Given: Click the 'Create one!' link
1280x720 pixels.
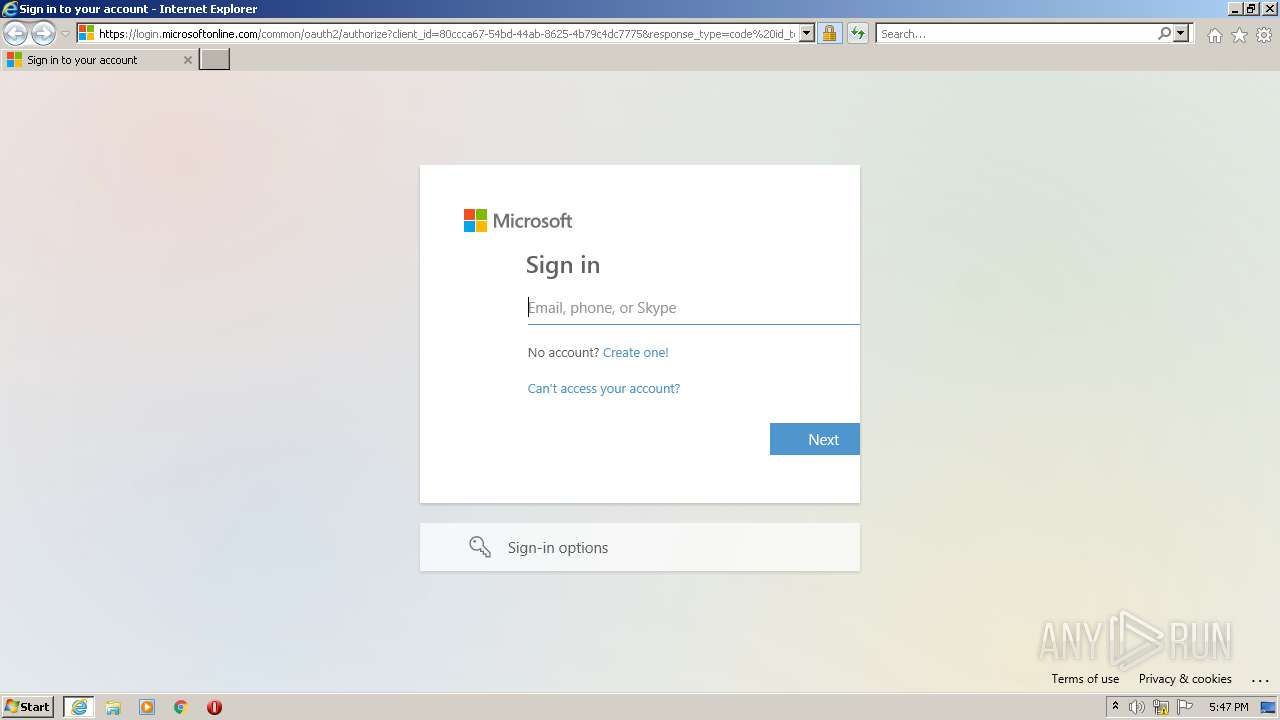Looking at the screenshot, I should click(x=636, y=352).
